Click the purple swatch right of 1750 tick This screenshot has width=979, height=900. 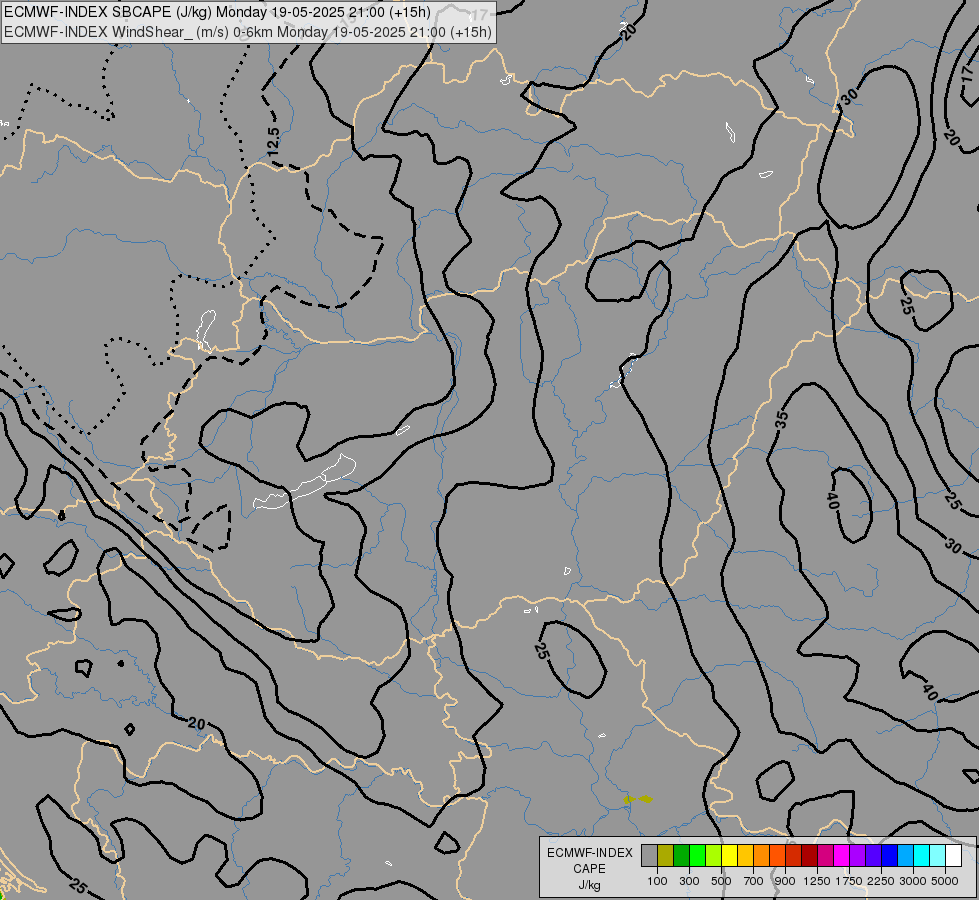(857, 856)
